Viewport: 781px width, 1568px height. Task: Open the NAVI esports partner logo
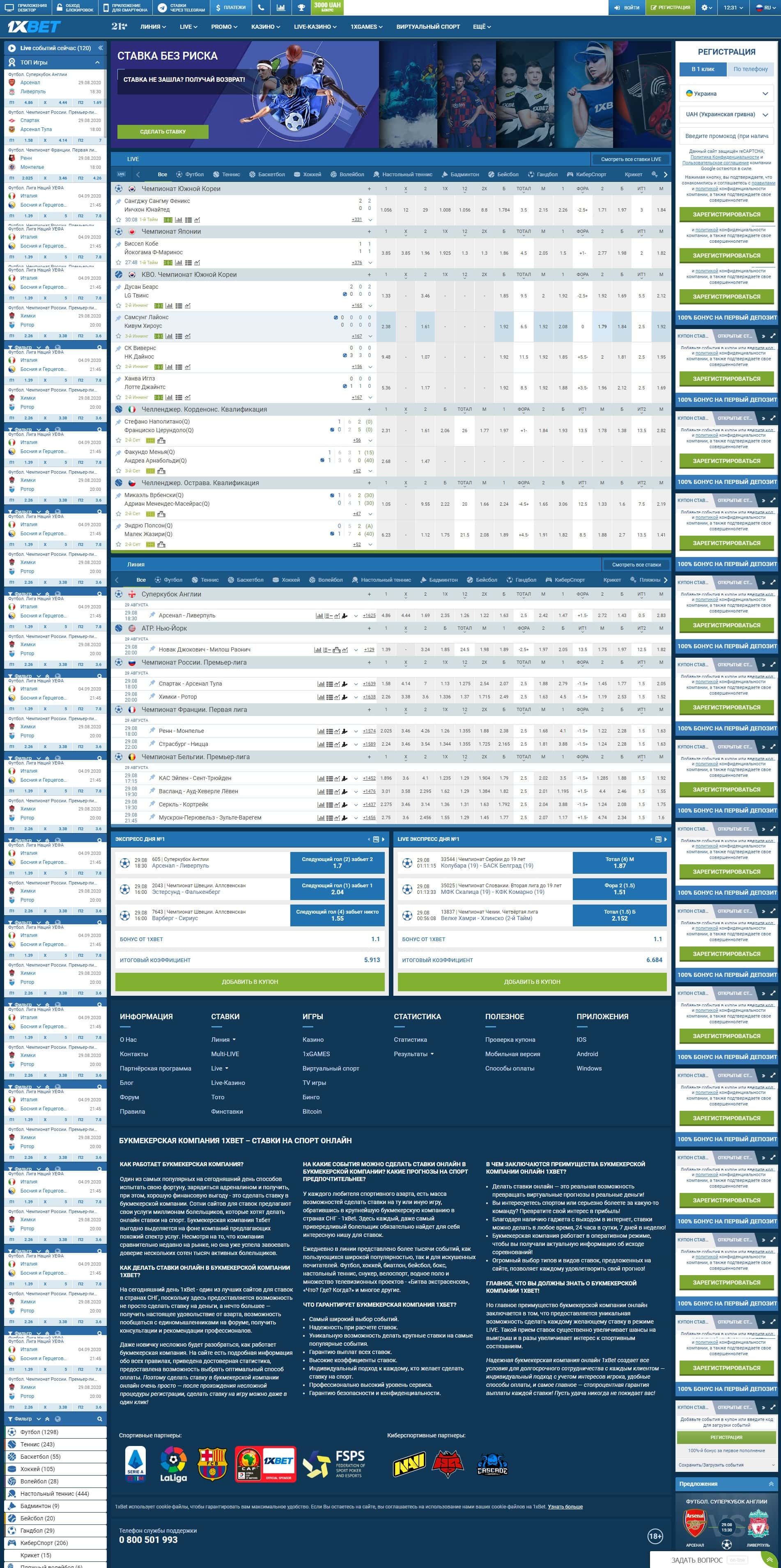409,1465
